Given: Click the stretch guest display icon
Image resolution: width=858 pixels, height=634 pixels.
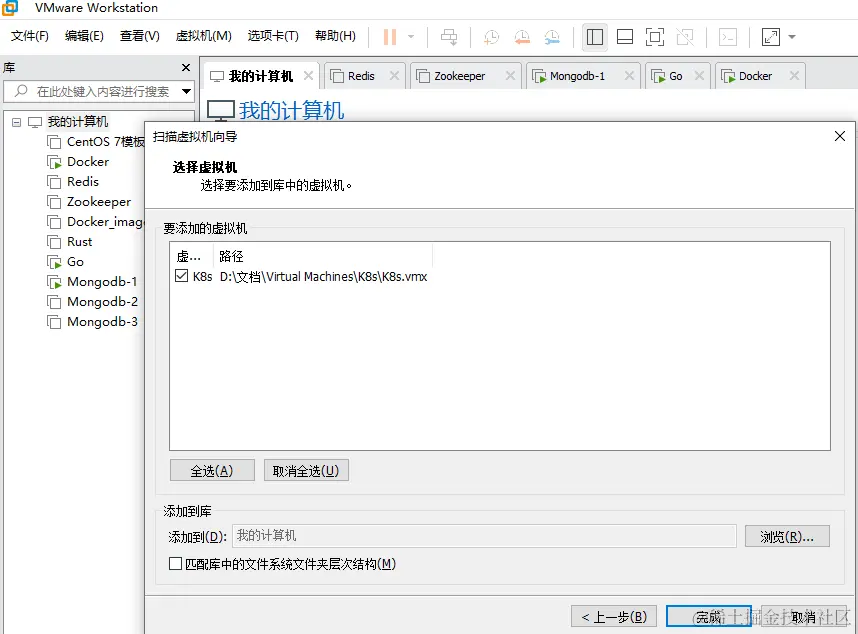Looking at the screenshot, I should coord(770,37).
